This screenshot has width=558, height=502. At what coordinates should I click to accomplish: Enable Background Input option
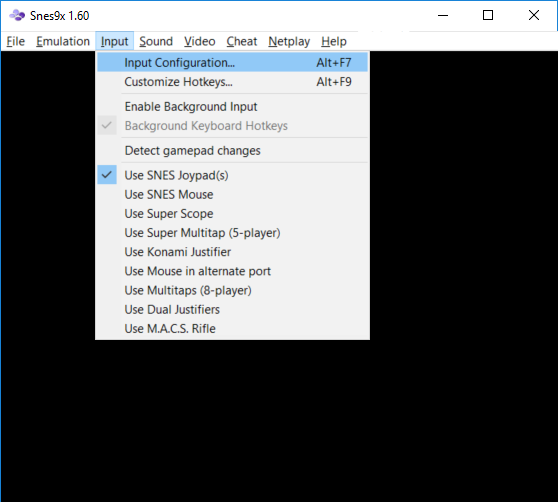pyautogui.click(x=232, y=106)
